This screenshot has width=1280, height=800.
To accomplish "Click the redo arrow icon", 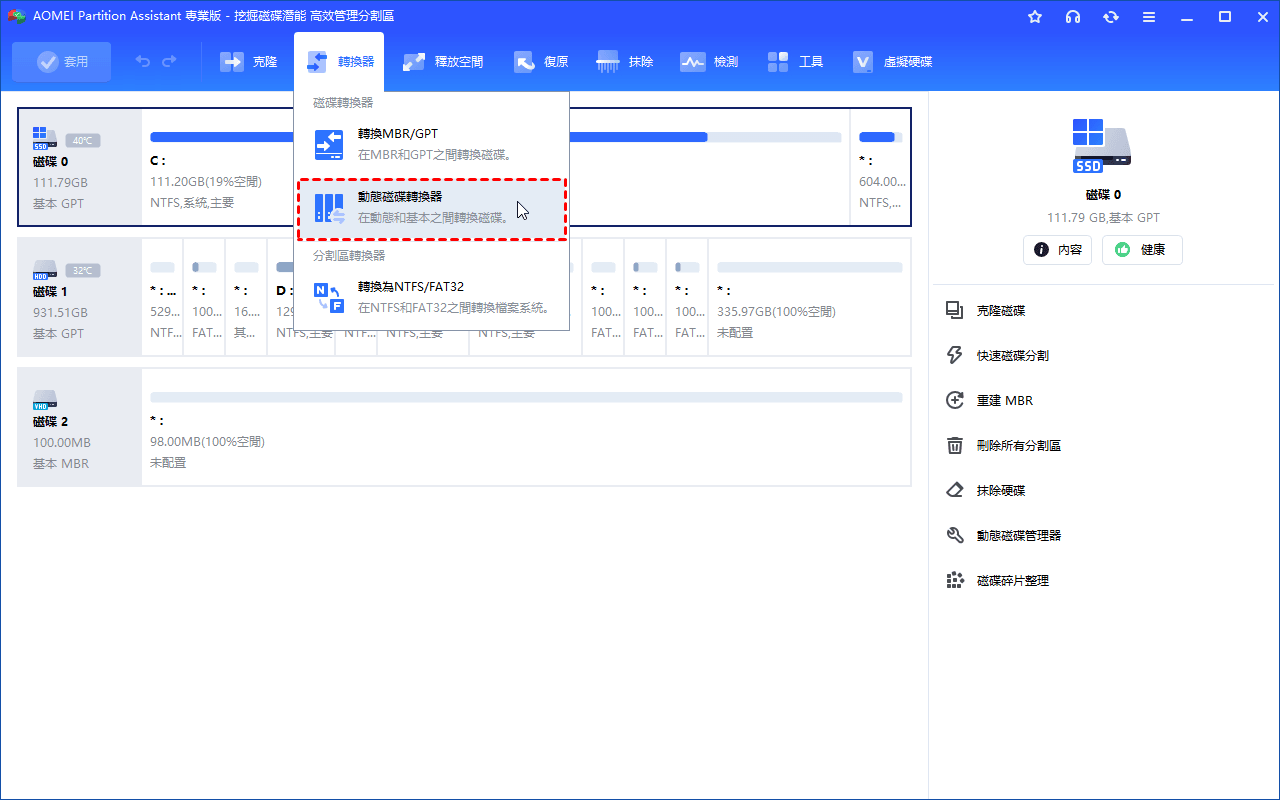I will [169, 62].
